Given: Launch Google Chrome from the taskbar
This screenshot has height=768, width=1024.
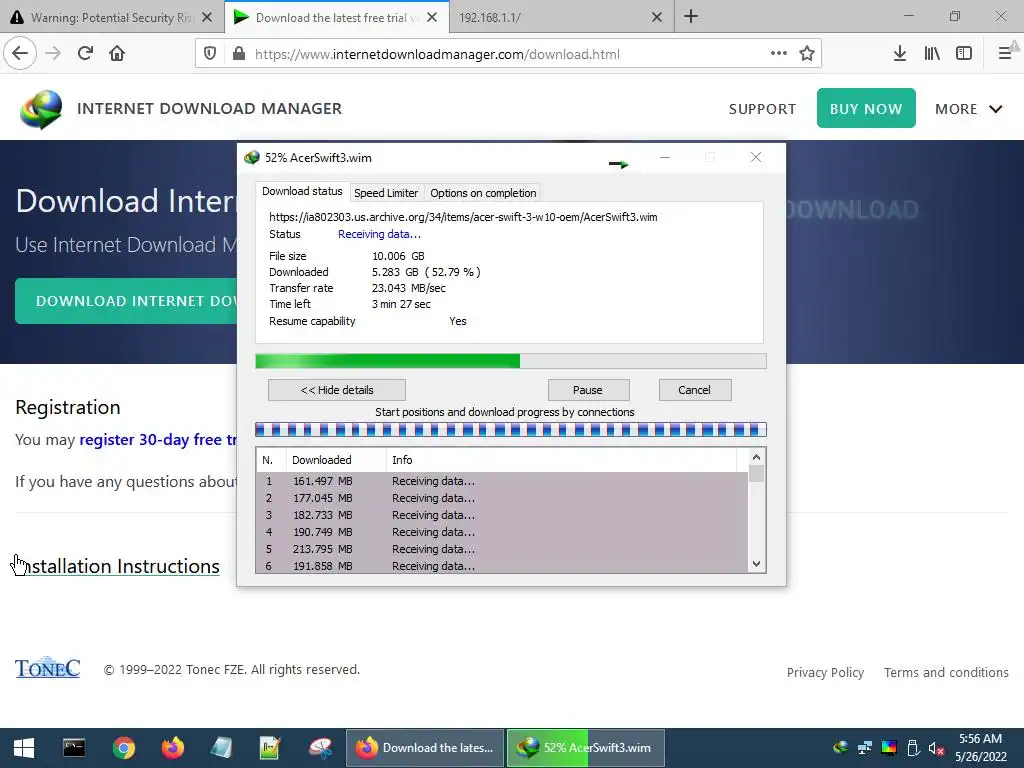Looking at the screenshot, I should [123, 748].
